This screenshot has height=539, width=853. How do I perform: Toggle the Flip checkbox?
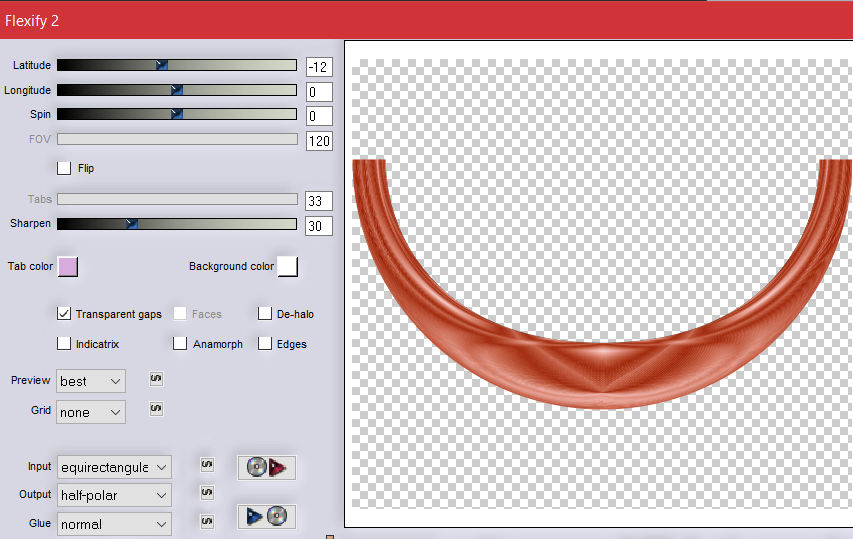click(x=64, y=168)
